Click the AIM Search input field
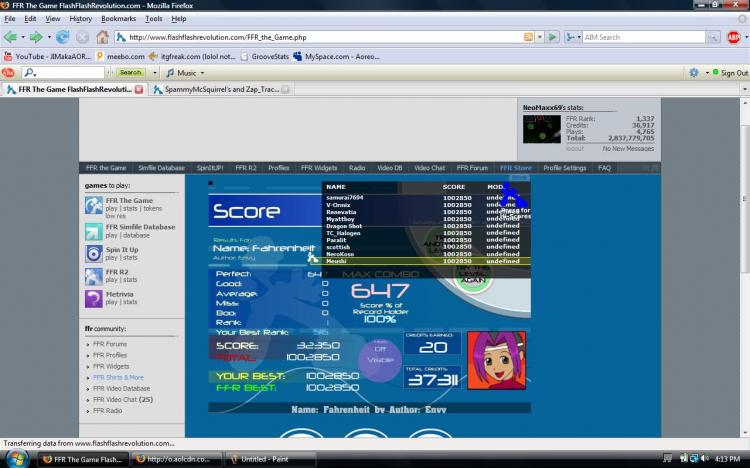Screen dimensions: 750x468 pyautogui.click(x=644, y=37)
